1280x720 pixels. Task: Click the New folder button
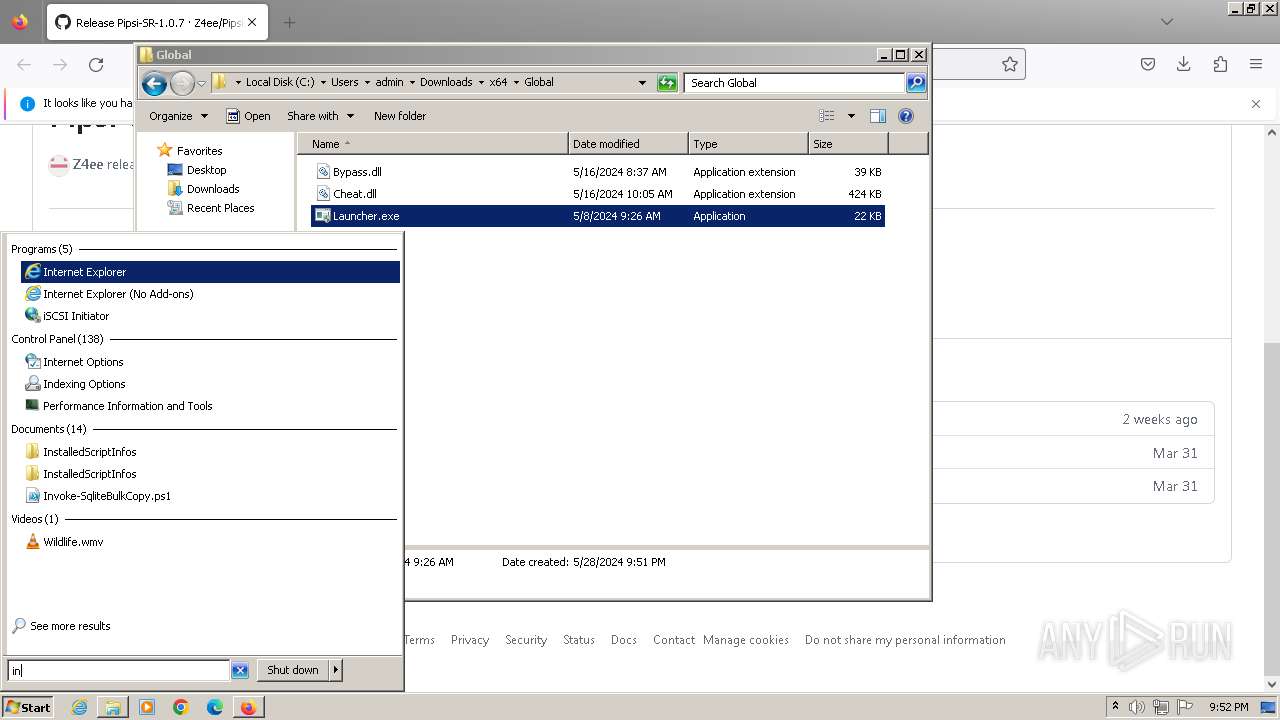click(400, 116)
